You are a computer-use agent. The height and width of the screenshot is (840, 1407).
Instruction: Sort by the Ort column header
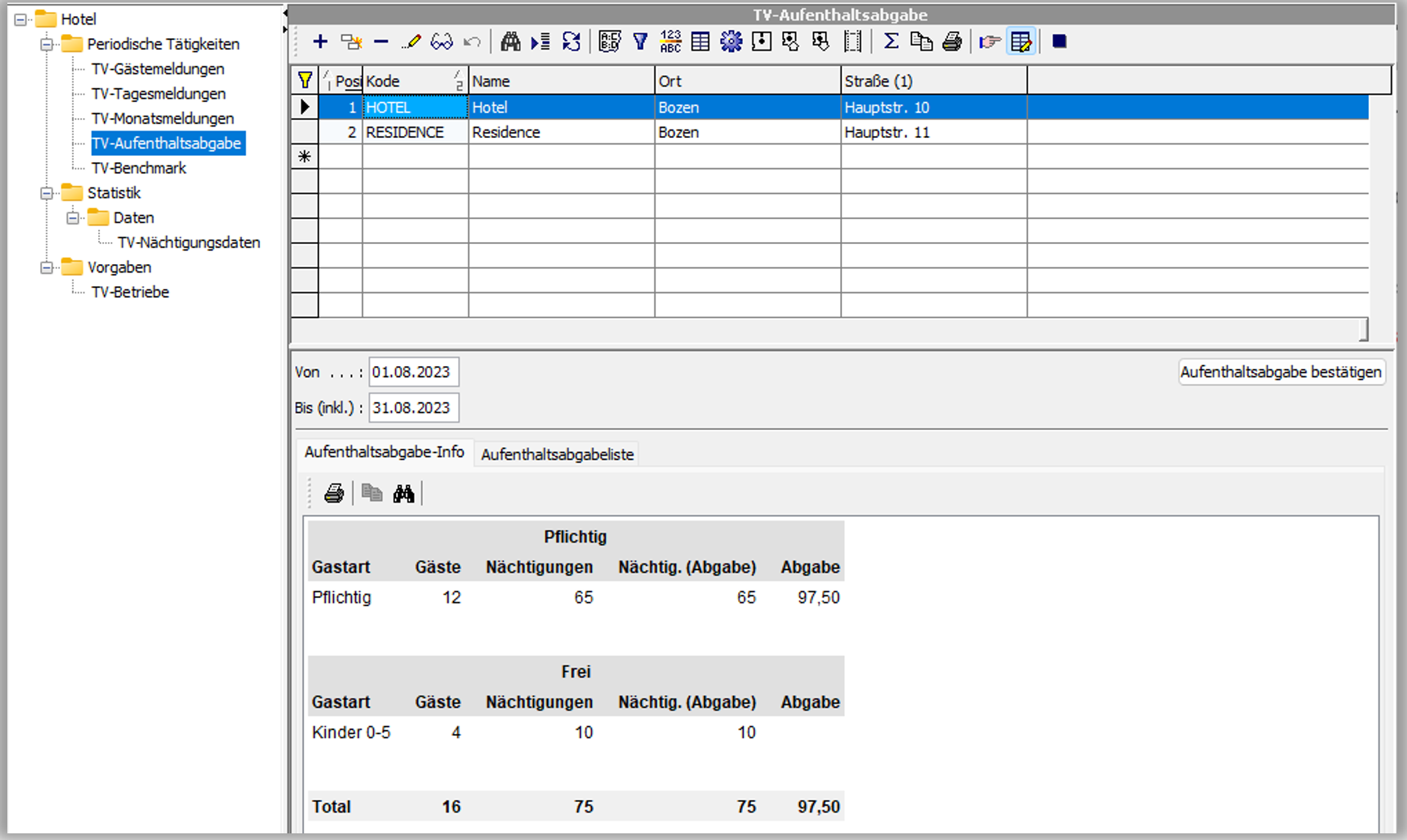[x=747, y=81]
